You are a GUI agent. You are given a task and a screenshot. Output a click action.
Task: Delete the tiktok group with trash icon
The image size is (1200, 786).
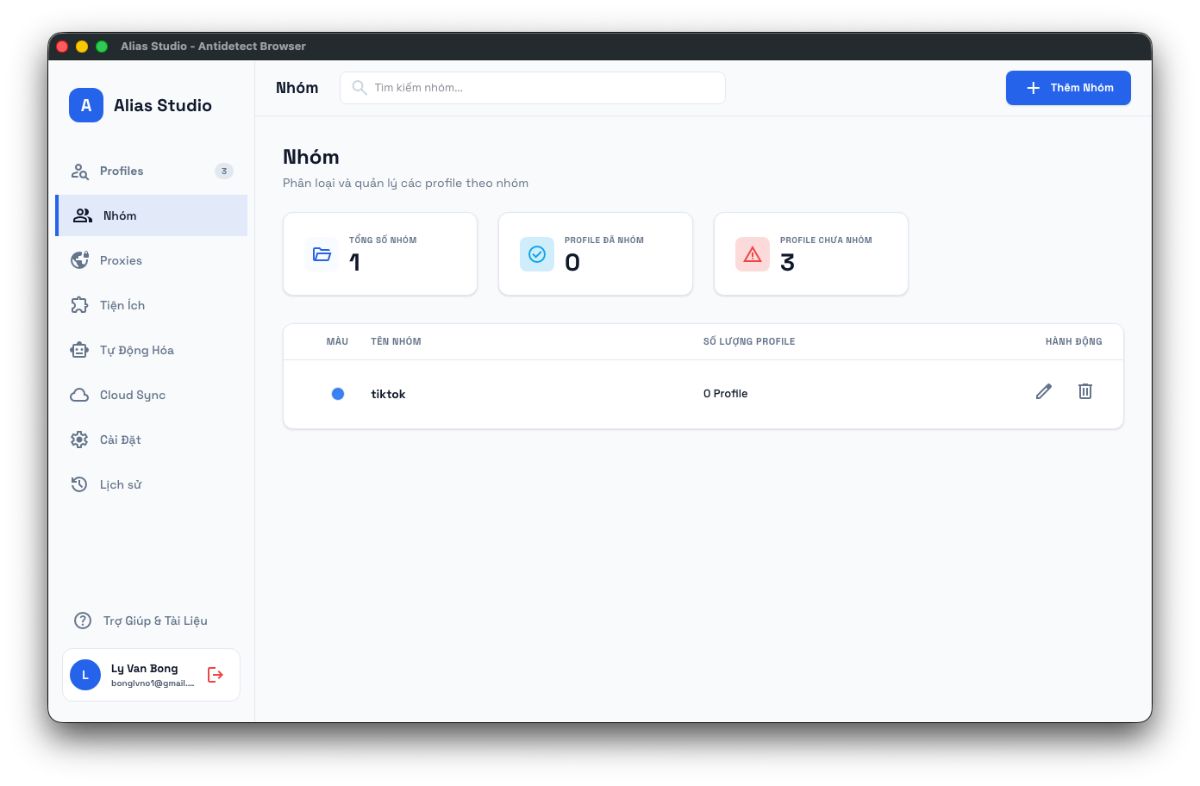click(x=1085, y=391)
